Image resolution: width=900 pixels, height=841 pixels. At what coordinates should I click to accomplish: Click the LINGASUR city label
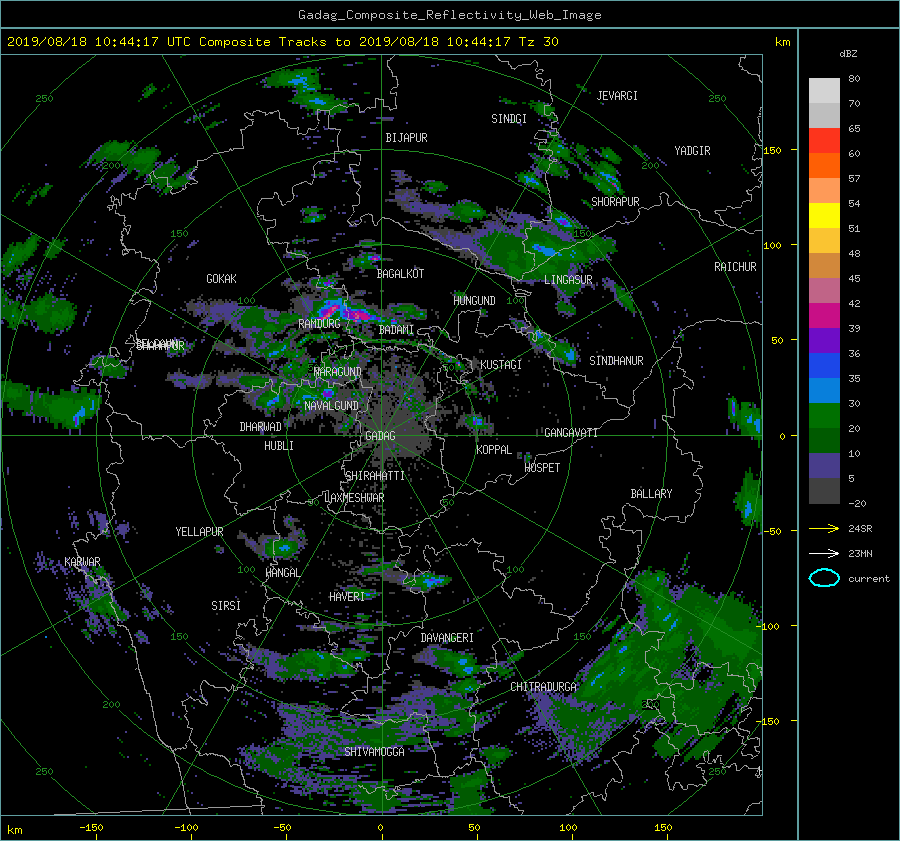(x=568, y=280)
